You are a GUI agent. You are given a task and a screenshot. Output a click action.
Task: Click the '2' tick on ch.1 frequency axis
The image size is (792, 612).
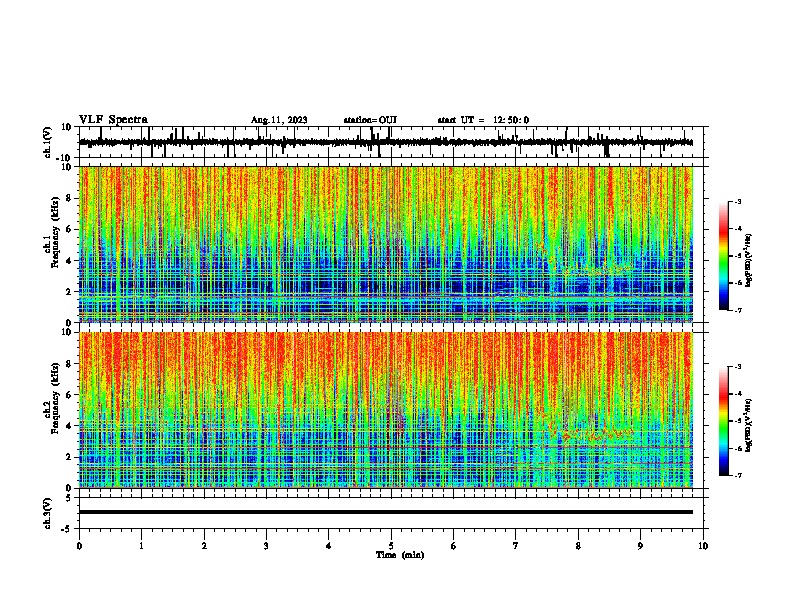pos(70,292)
